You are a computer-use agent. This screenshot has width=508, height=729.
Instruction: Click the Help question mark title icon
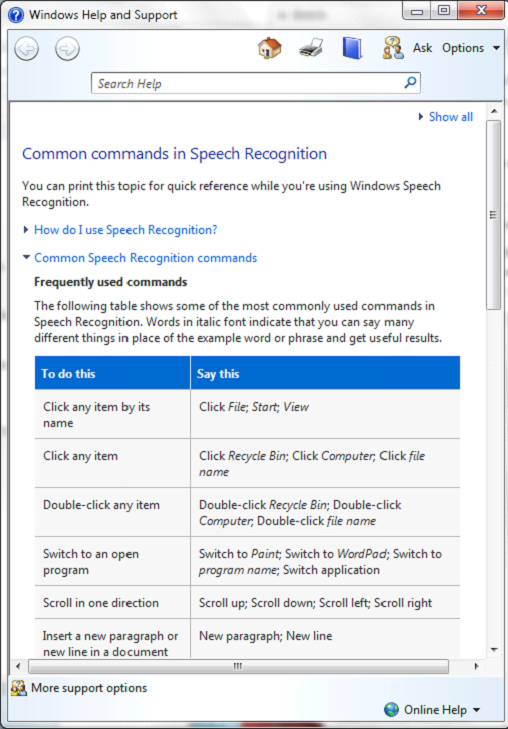tap(16, 15)
